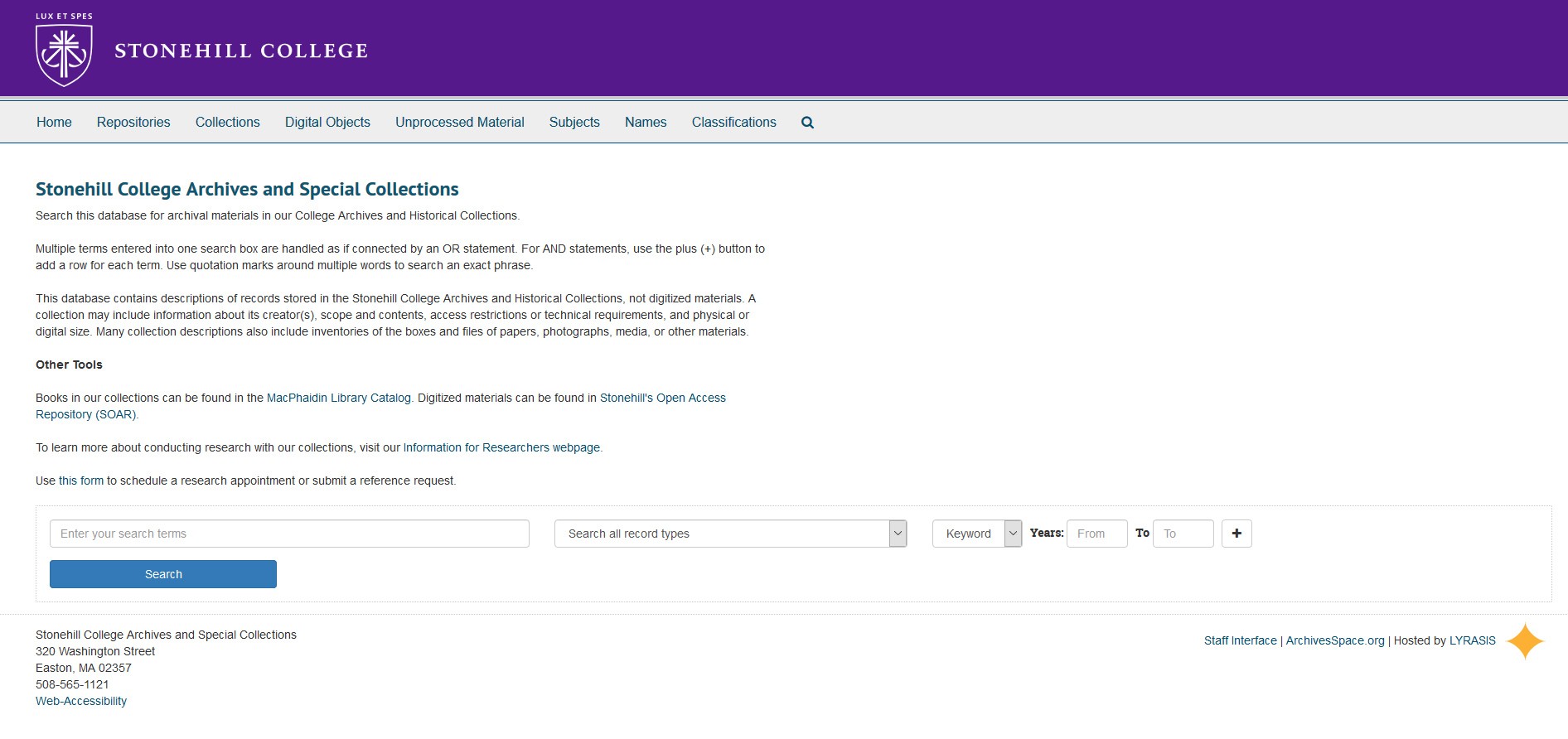Click the '320 Washington Street' address line

pos(95,651)
